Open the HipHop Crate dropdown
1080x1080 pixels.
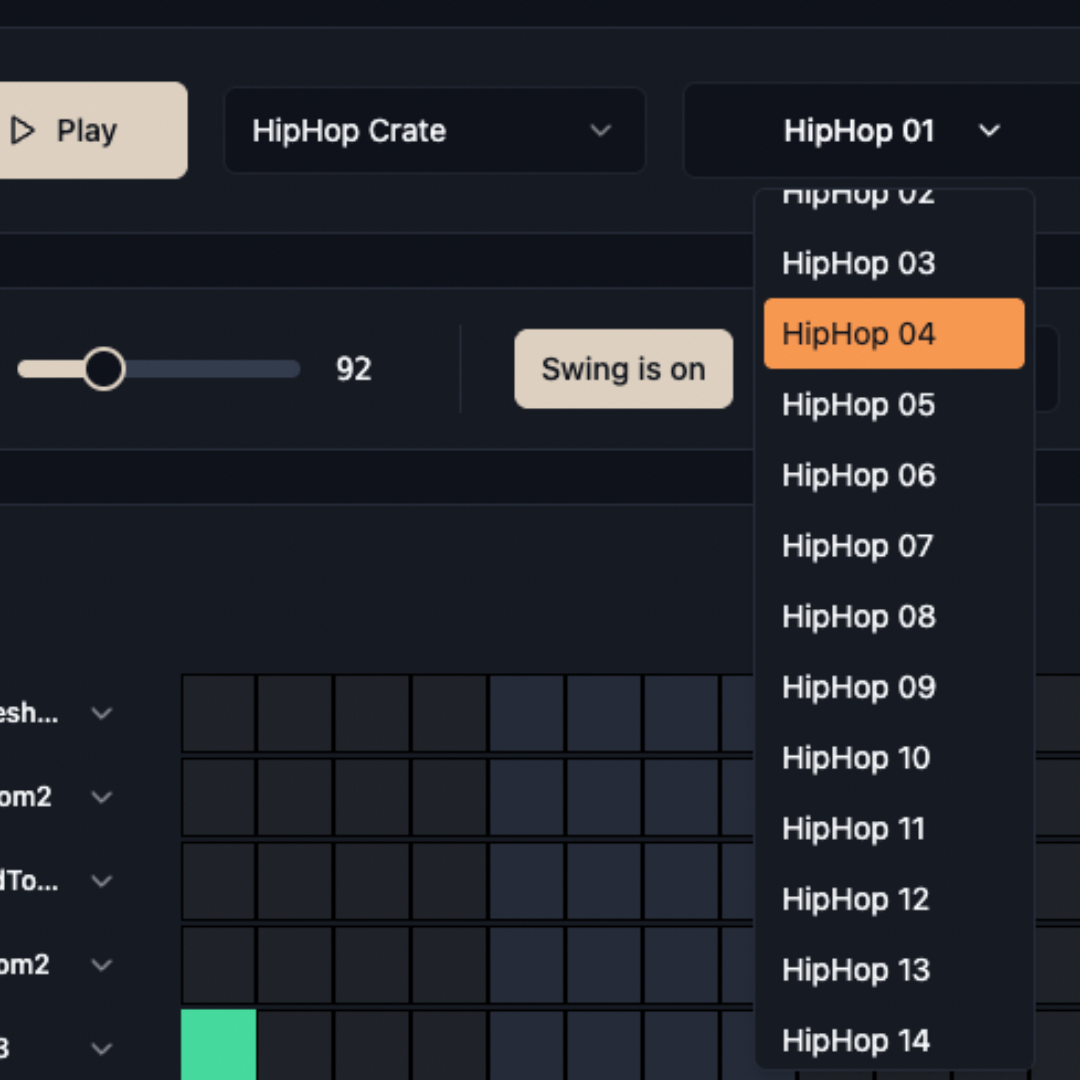(435, 130)
